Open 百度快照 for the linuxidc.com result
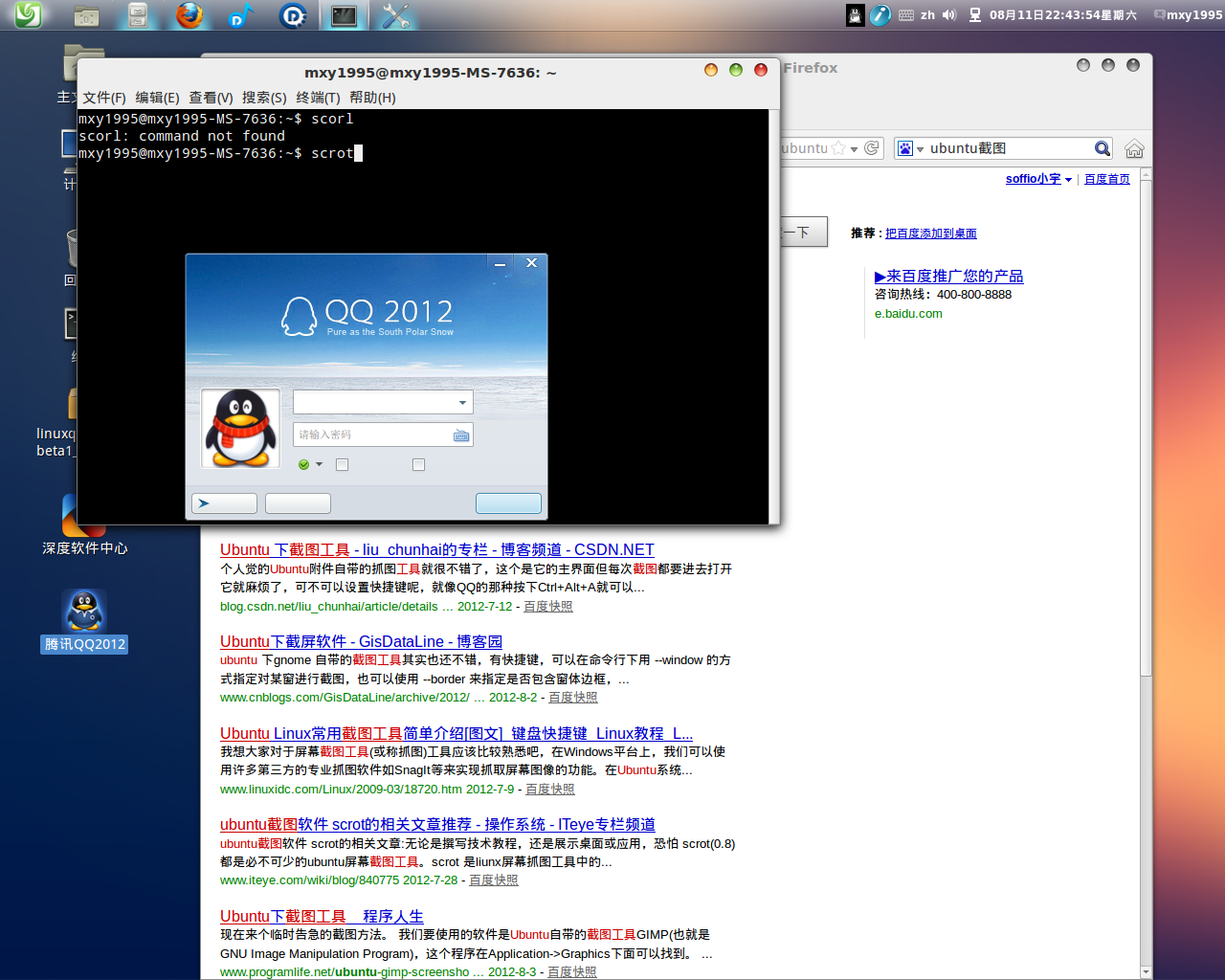 pyautogui.click(x=550, y=790)
